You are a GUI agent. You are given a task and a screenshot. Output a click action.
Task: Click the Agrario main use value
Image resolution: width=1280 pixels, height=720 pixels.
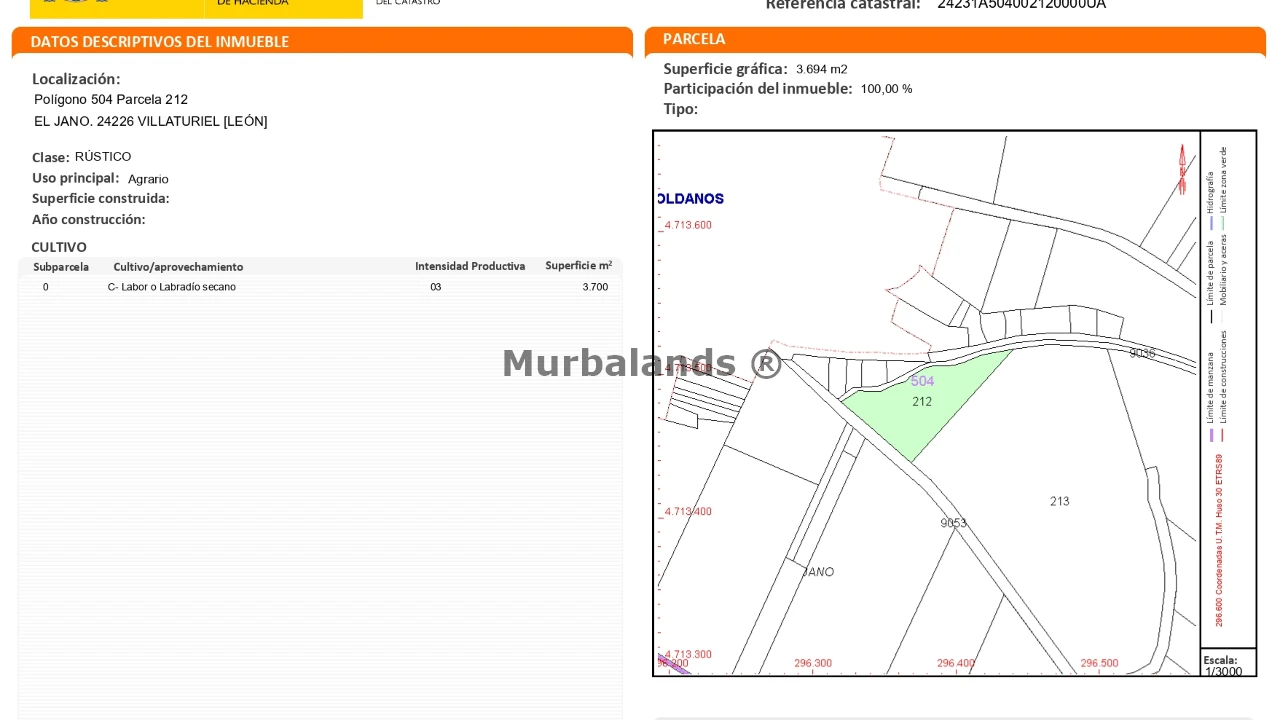[x=148, y=179]
